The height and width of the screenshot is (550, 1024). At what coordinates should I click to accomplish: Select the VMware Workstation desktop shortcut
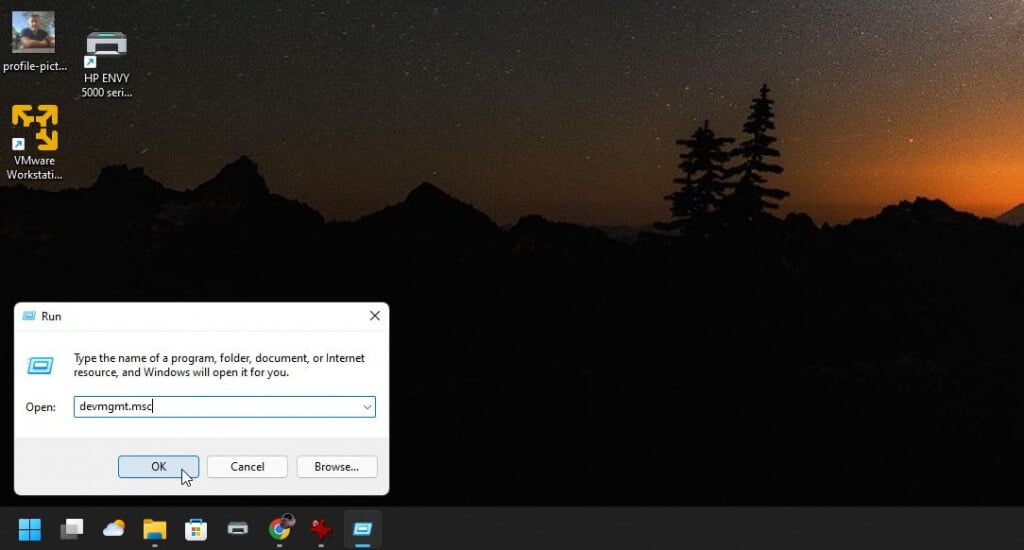[35, 142]
